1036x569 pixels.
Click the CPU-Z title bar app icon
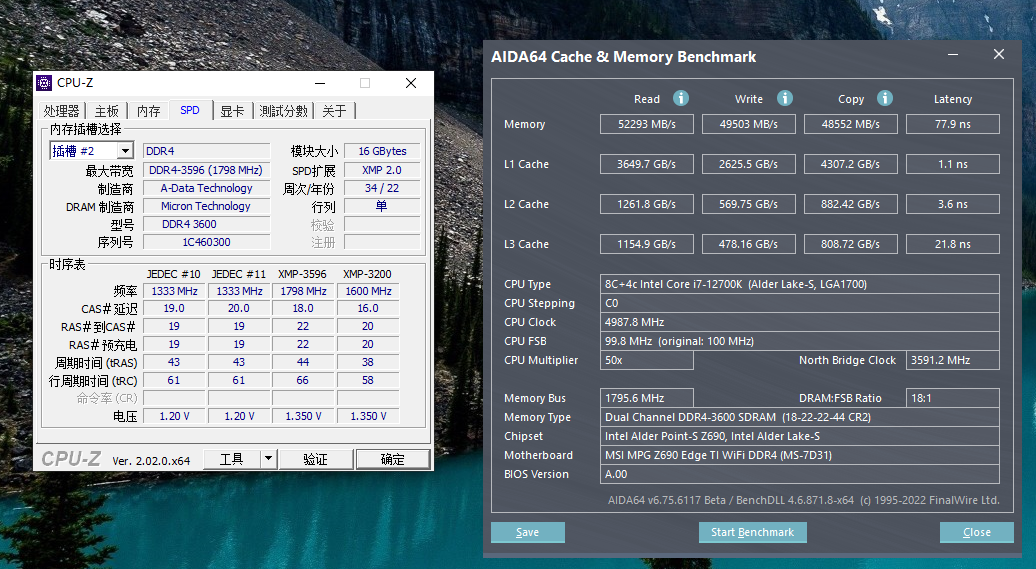point(44,83)
